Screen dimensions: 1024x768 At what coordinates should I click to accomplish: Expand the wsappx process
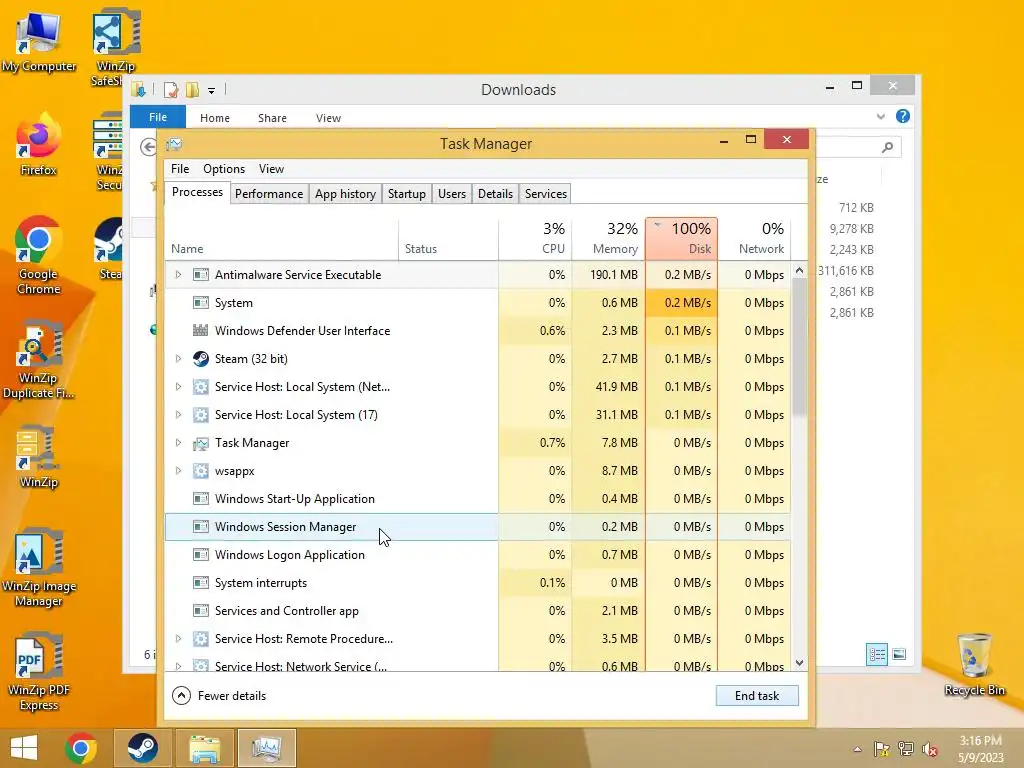[x=178, y=471]
